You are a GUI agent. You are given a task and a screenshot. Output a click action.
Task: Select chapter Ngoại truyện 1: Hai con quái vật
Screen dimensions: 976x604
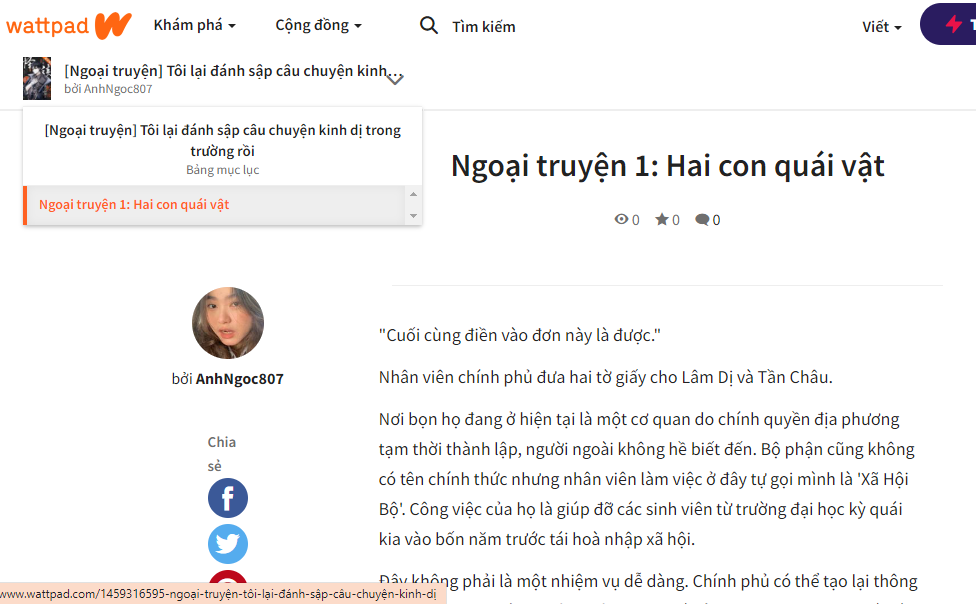pyautogui.click(x=134, y=205)
